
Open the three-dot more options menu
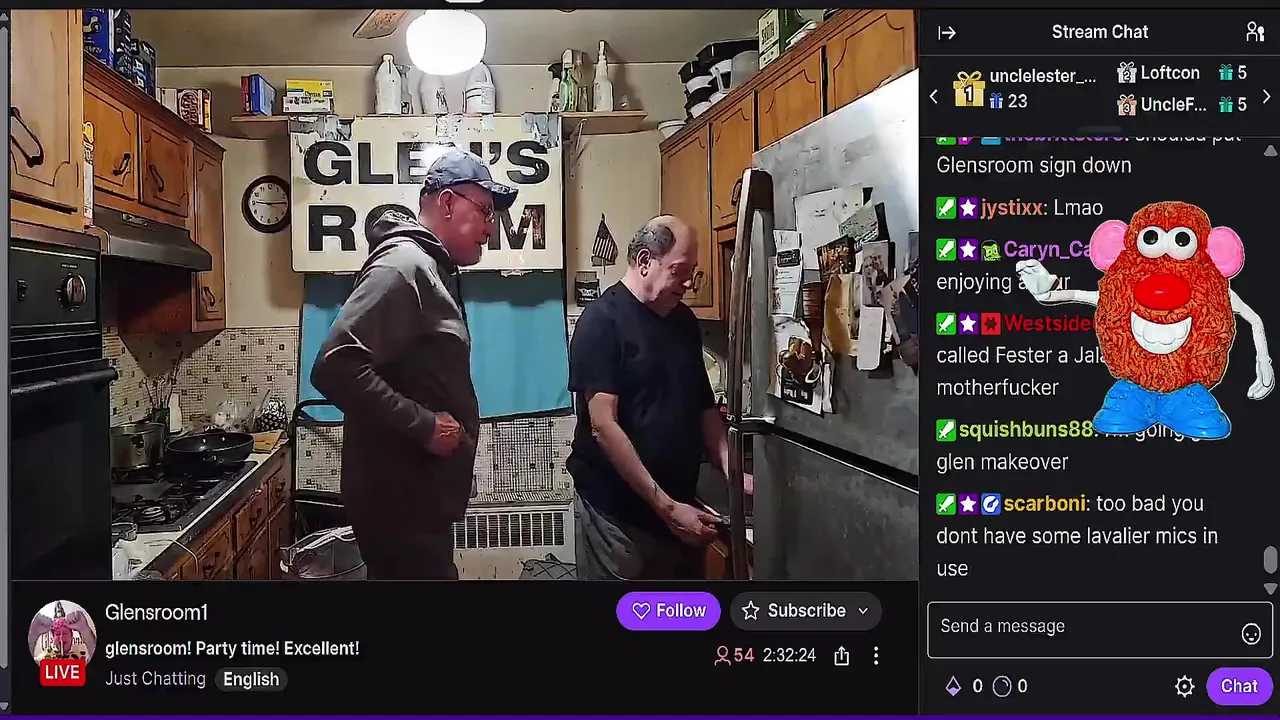876,656
